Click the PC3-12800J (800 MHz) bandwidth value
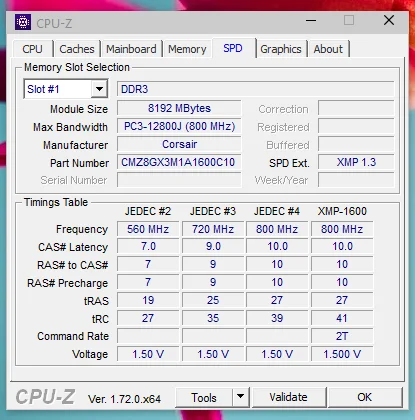 pyautogui.click(x=179, y=126)
